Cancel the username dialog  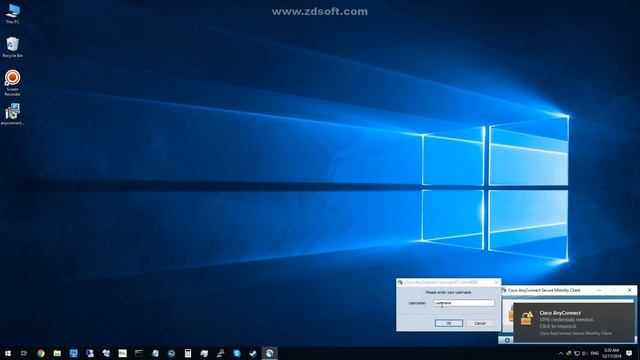point(480,323)
